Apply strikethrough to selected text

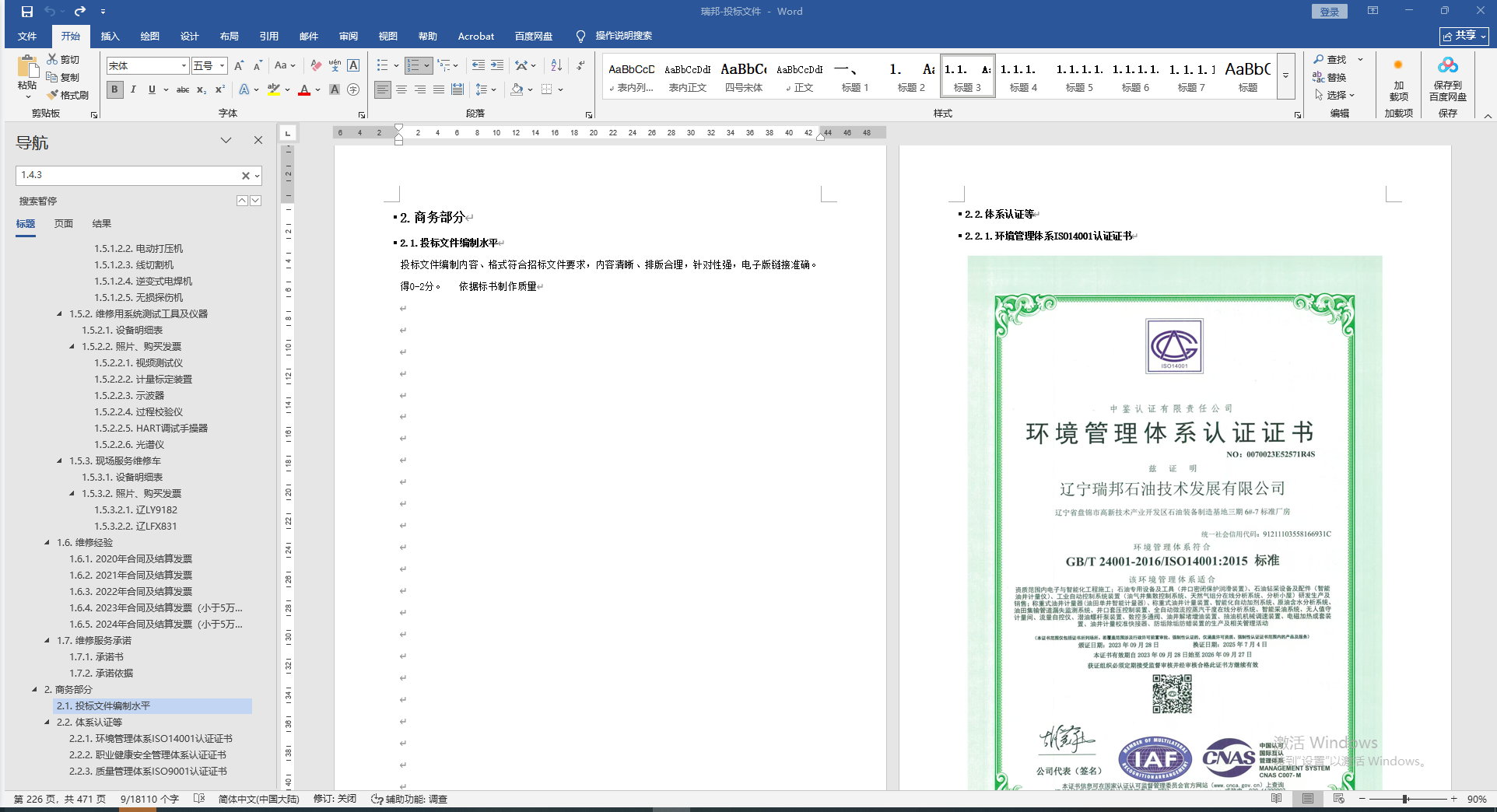[183, 89]
